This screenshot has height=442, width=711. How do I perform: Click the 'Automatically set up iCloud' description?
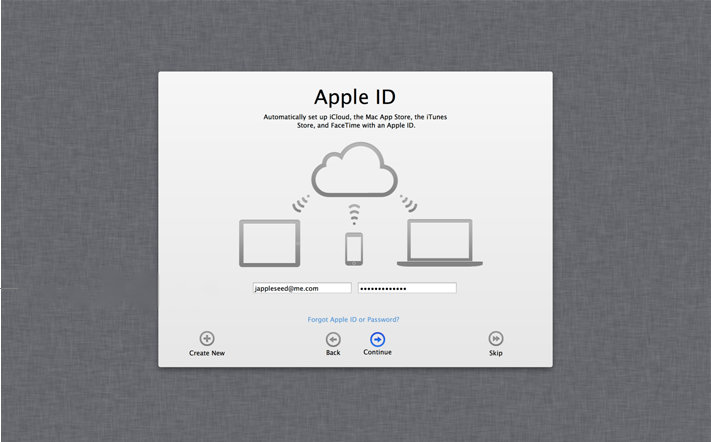coord(355,121)
